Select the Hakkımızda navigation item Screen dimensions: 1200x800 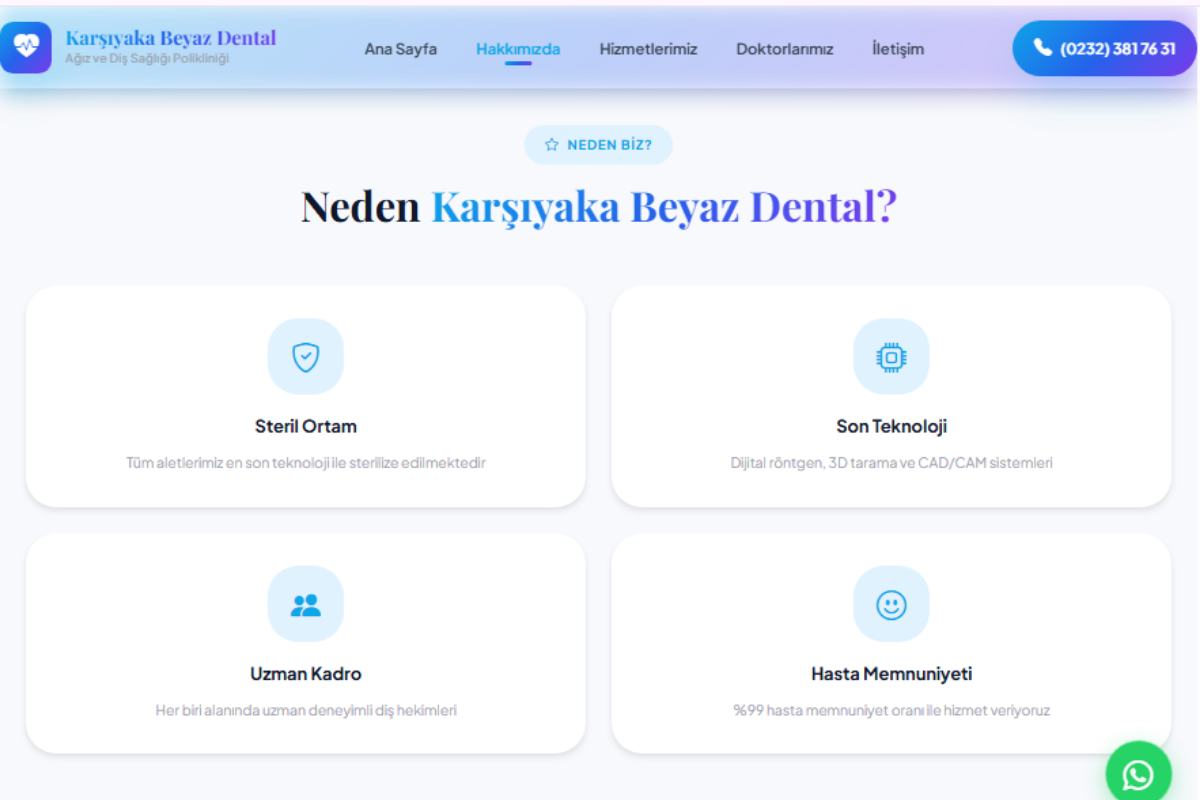(518, 48)
